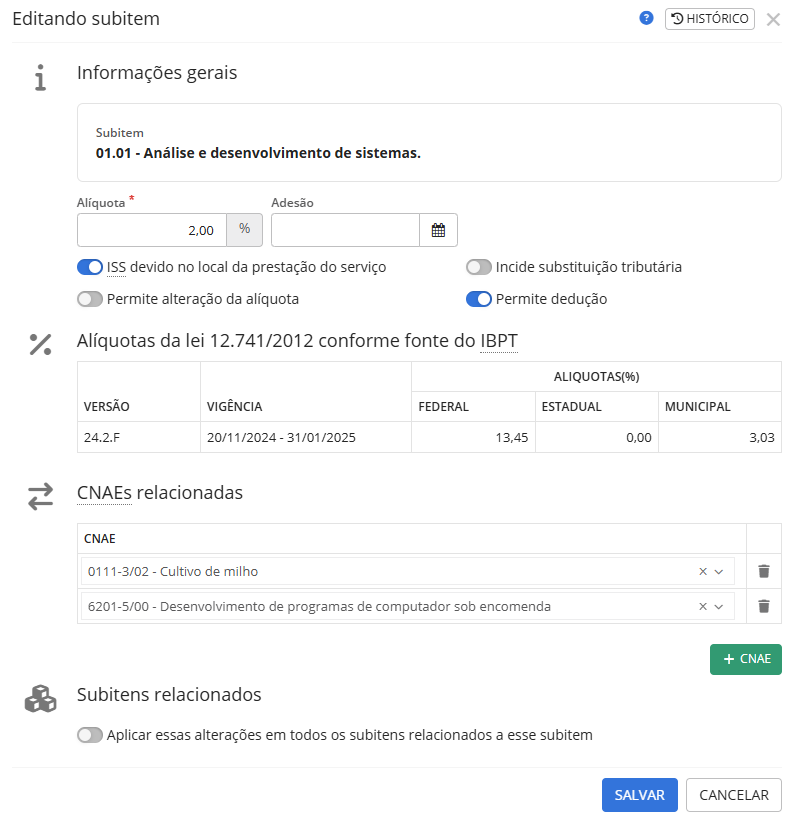
Task: Add a new CNAE with the green button
Action: pos(745,659)
